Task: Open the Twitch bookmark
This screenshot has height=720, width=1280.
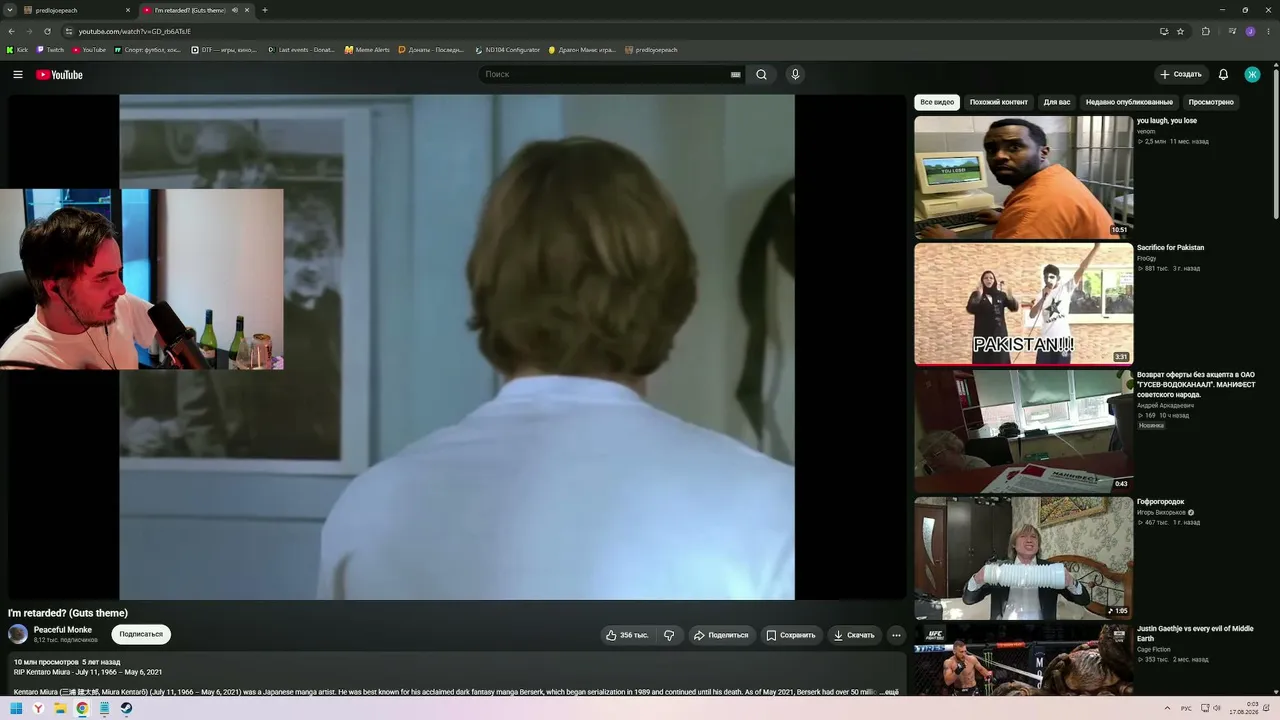Action: (x=50, y=50)
